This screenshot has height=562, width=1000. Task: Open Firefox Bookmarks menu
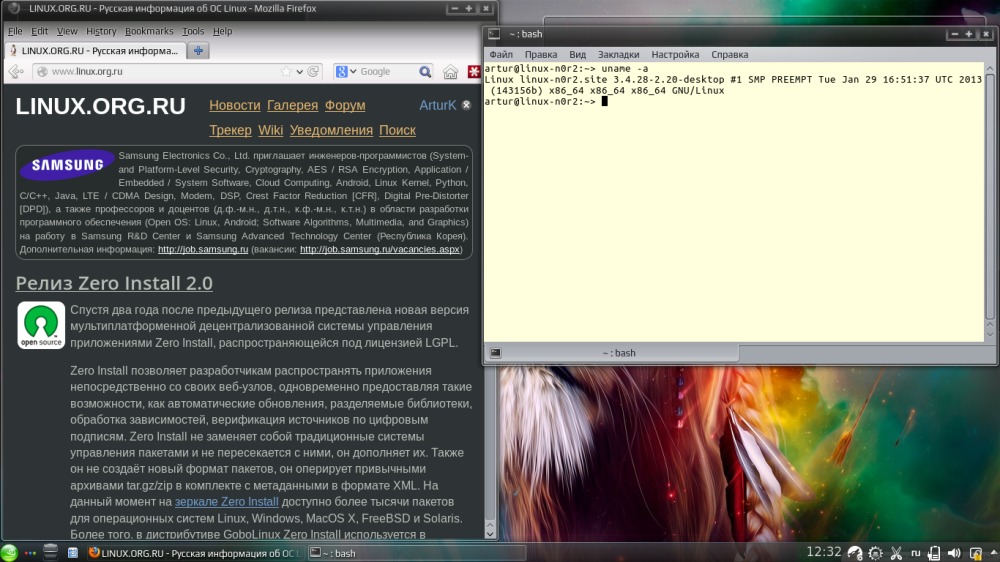[149, 31]
